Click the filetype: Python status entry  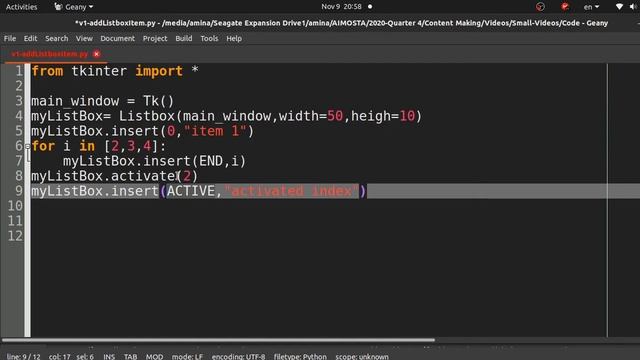click(x=300, y=356)
